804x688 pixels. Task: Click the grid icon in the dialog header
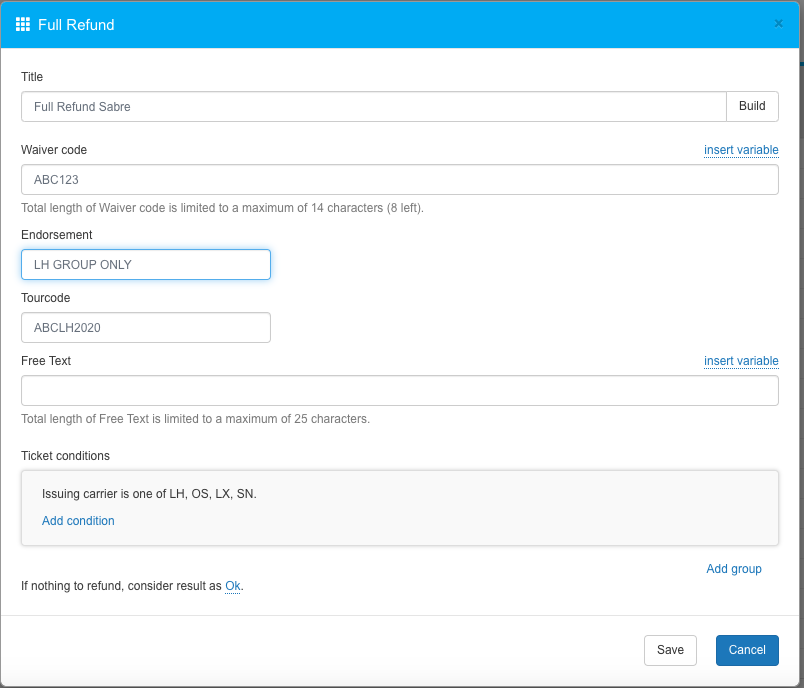(23, 24)
